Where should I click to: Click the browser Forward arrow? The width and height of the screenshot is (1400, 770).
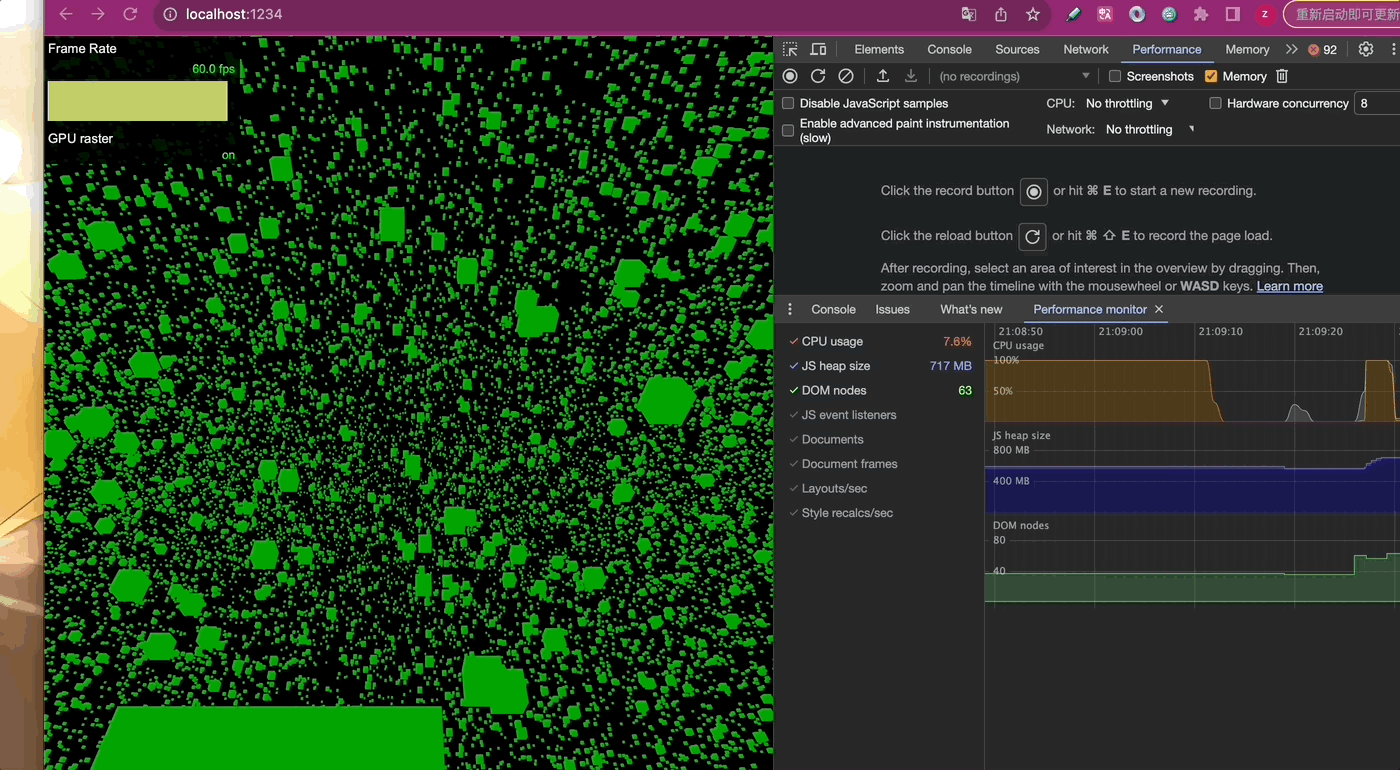[x=98, y=14]
